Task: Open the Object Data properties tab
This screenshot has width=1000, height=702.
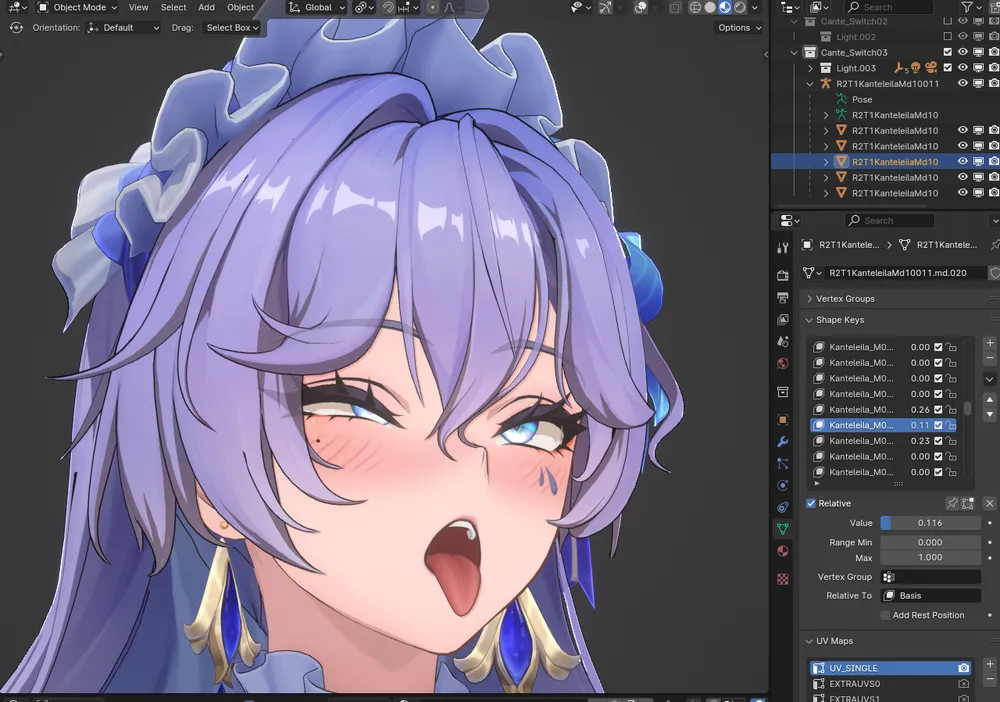Action: pyautogui.click(x=783, y=529)
